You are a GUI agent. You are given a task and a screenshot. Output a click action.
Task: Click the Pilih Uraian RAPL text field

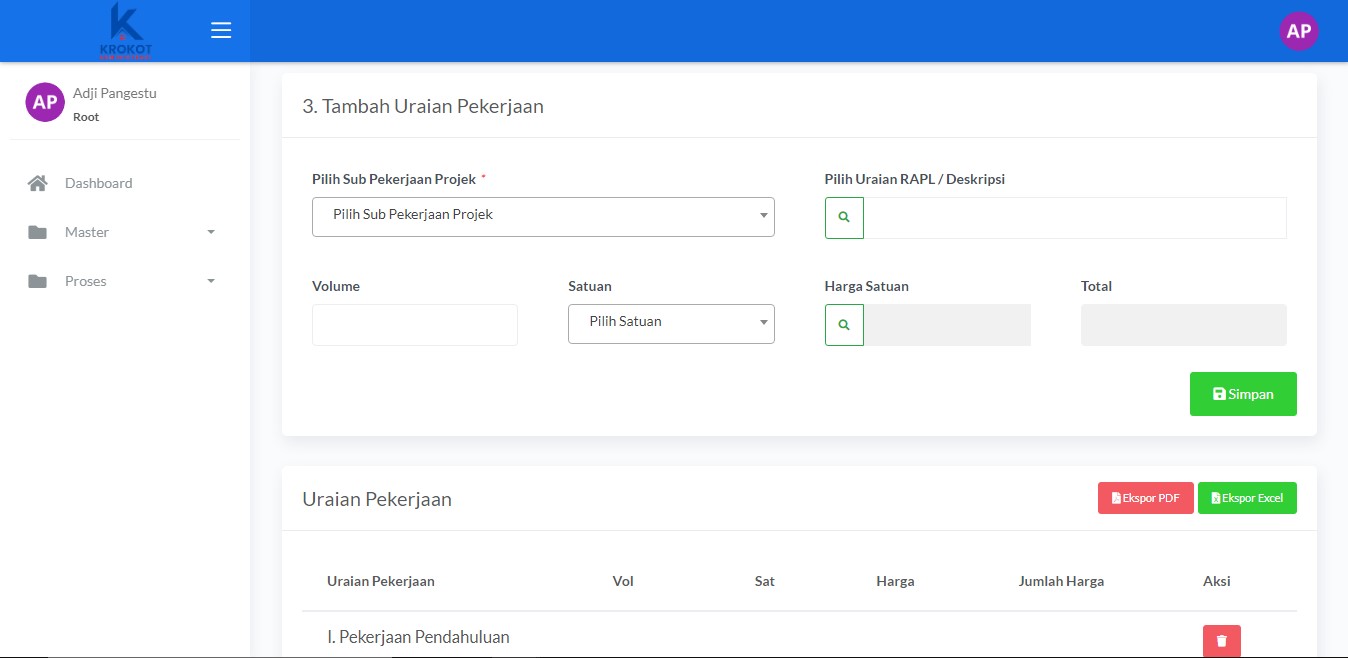1074,217
